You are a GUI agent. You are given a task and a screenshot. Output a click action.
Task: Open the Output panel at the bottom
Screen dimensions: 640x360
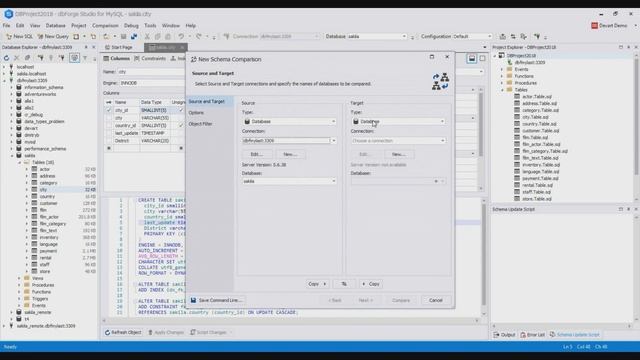tap(504, 335)
